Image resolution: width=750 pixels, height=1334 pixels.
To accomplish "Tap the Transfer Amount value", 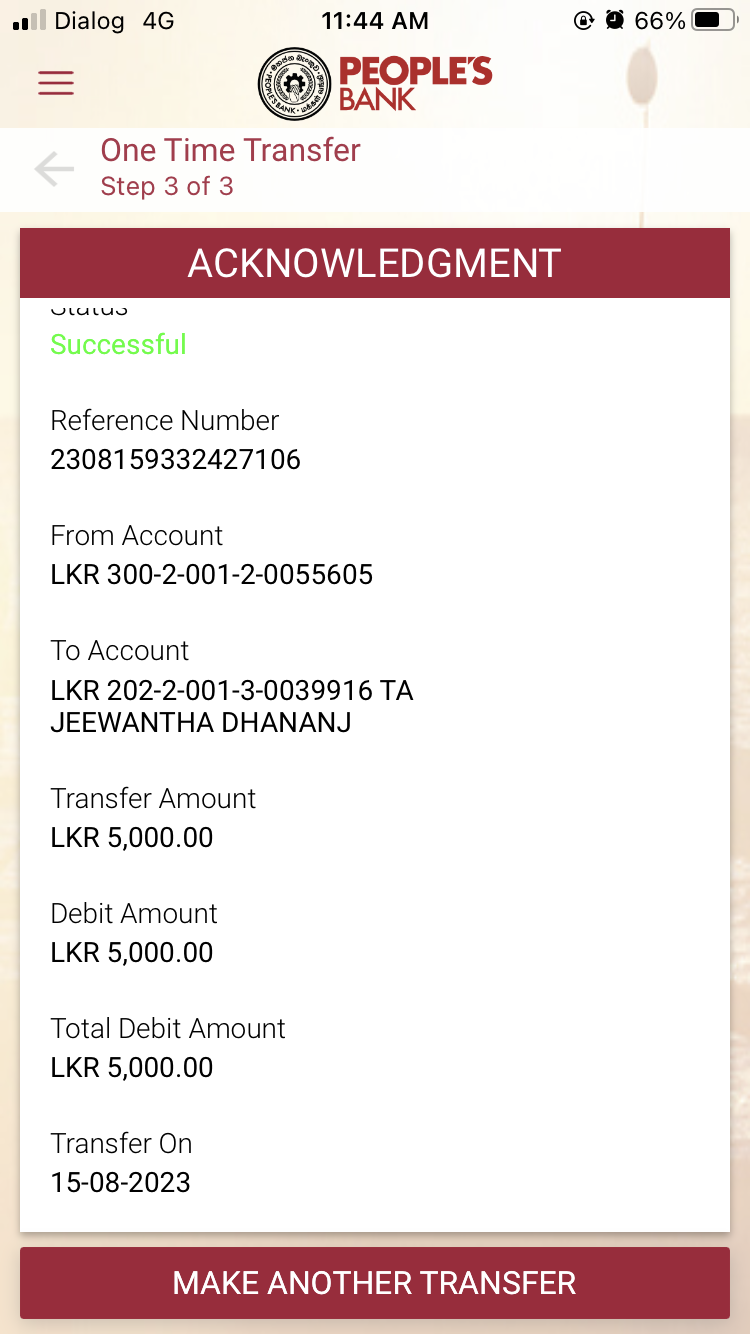I will pyautogui.click(x=131, y=837).
